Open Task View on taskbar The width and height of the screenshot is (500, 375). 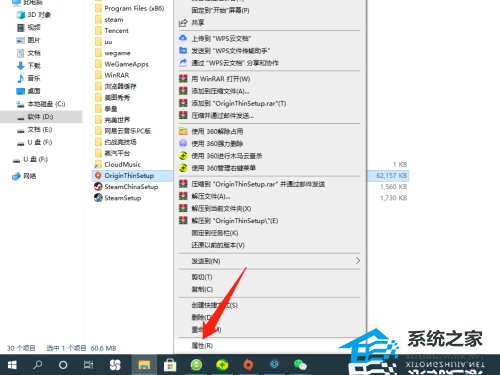88,365
